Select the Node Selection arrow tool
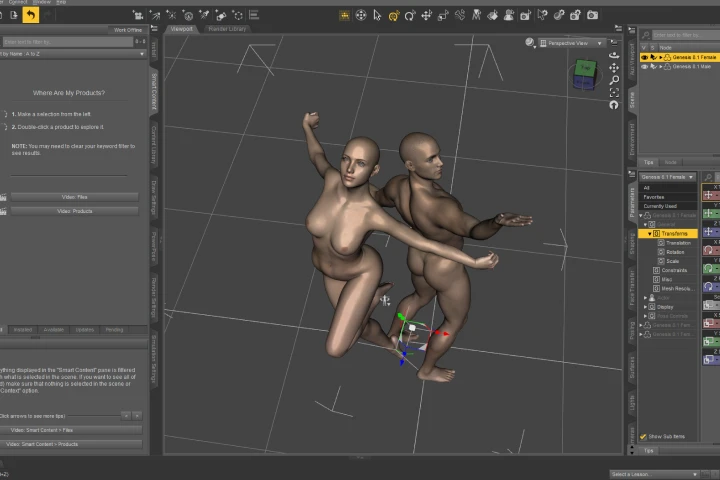The height and width of the screenshot is (480, 720). [377, 15]
